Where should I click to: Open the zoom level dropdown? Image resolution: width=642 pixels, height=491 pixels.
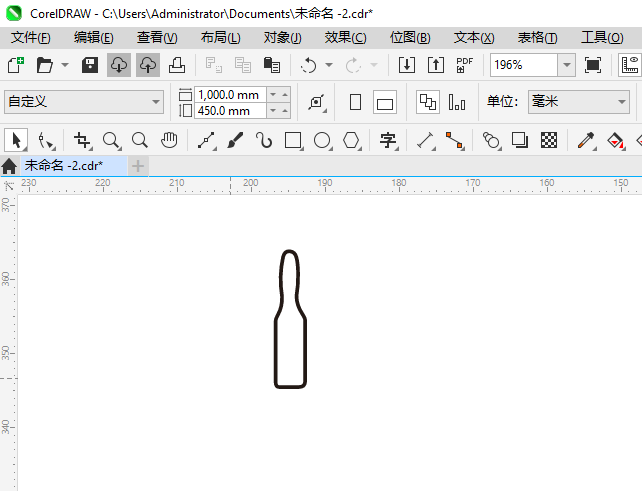(x=567, y=65)
